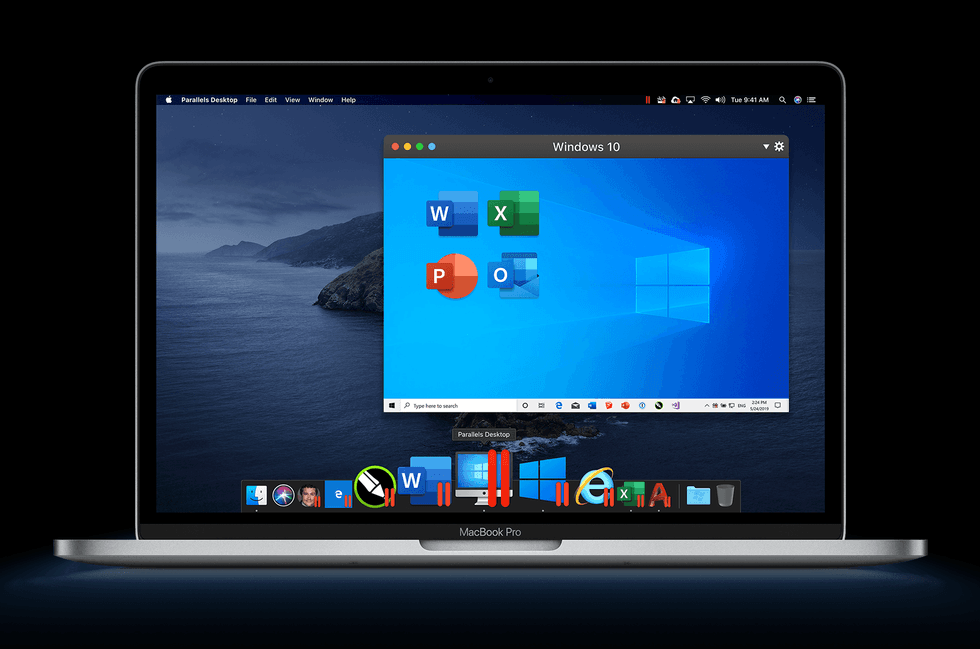Viewport: 980px width, 649px height.
Task: Open Finder from the Dock
Action: point(255,494)
